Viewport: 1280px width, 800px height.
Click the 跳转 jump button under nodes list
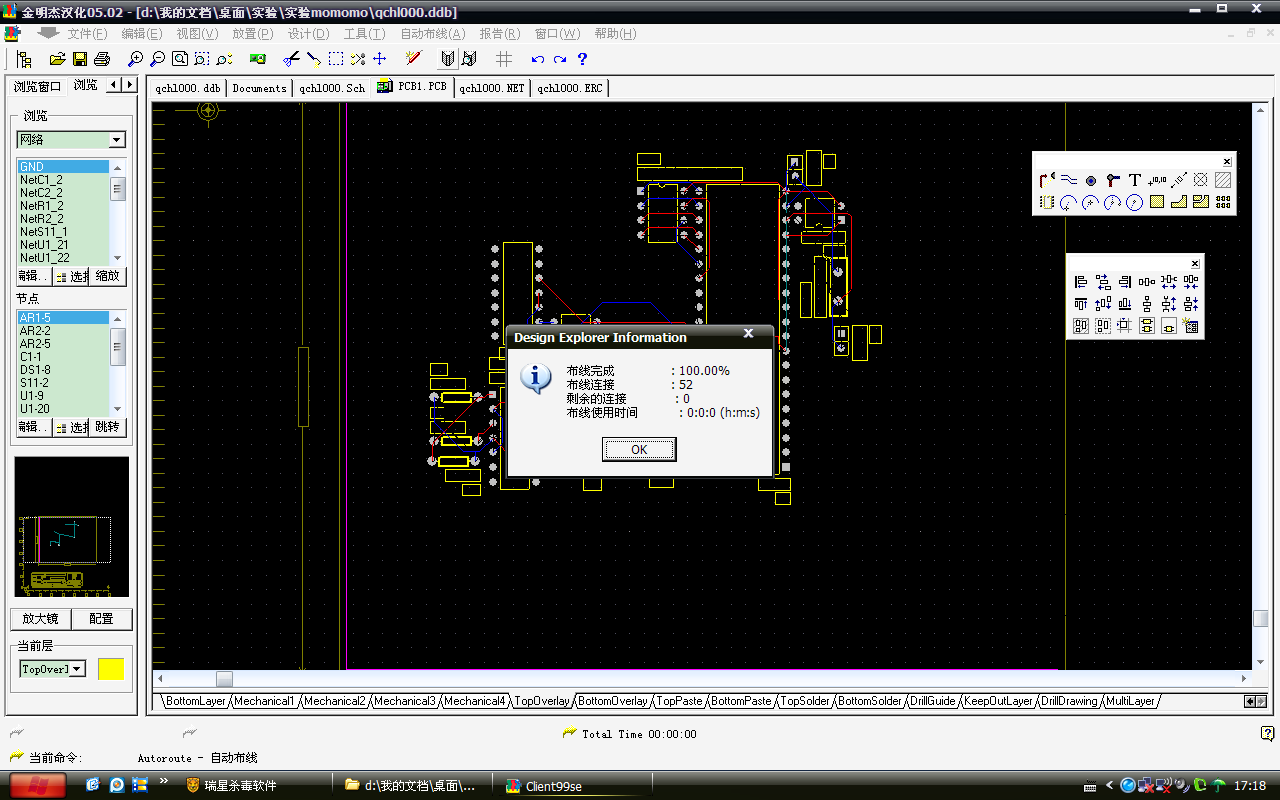107,427
